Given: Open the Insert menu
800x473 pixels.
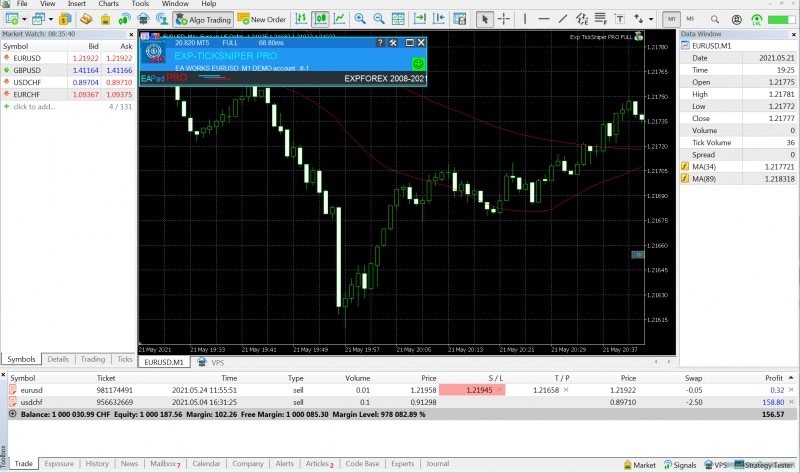Looking at the screenshot, I should point(77,4).
